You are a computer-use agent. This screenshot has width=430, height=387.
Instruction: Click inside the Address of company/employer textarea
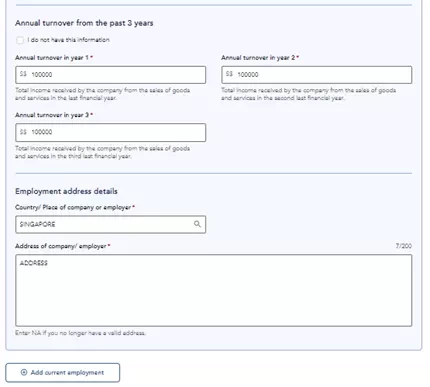pyautogui.click(x=214, y=290)
